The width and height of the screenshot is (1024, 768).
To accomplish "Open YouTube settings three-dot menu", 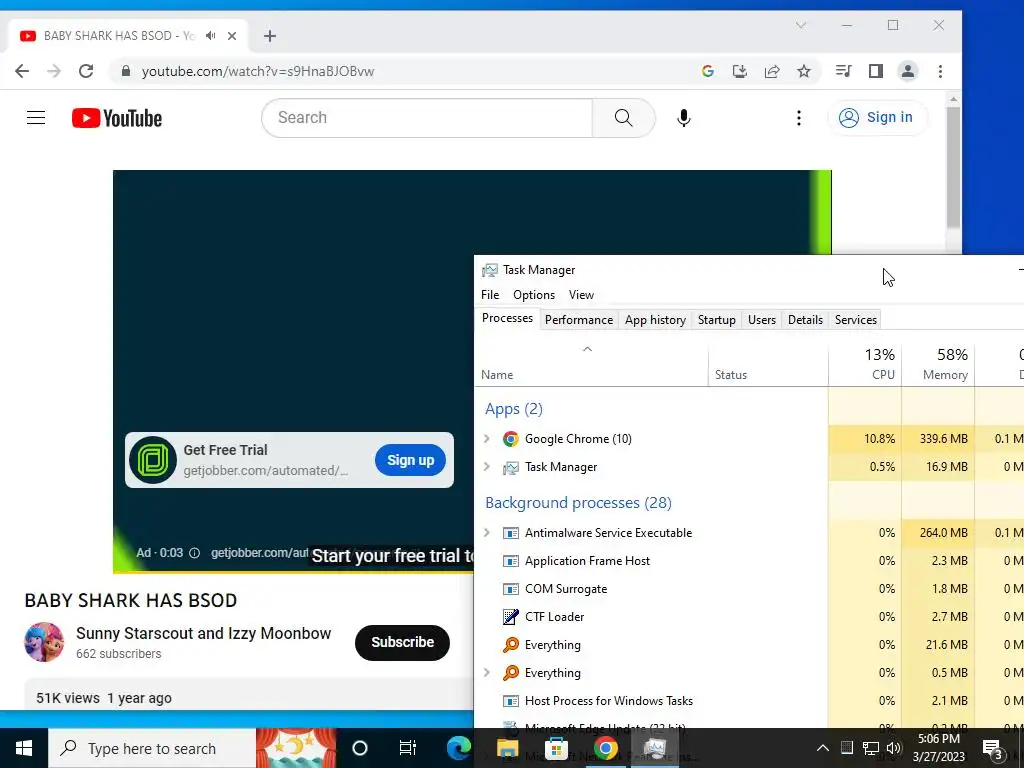I will 799,118.
